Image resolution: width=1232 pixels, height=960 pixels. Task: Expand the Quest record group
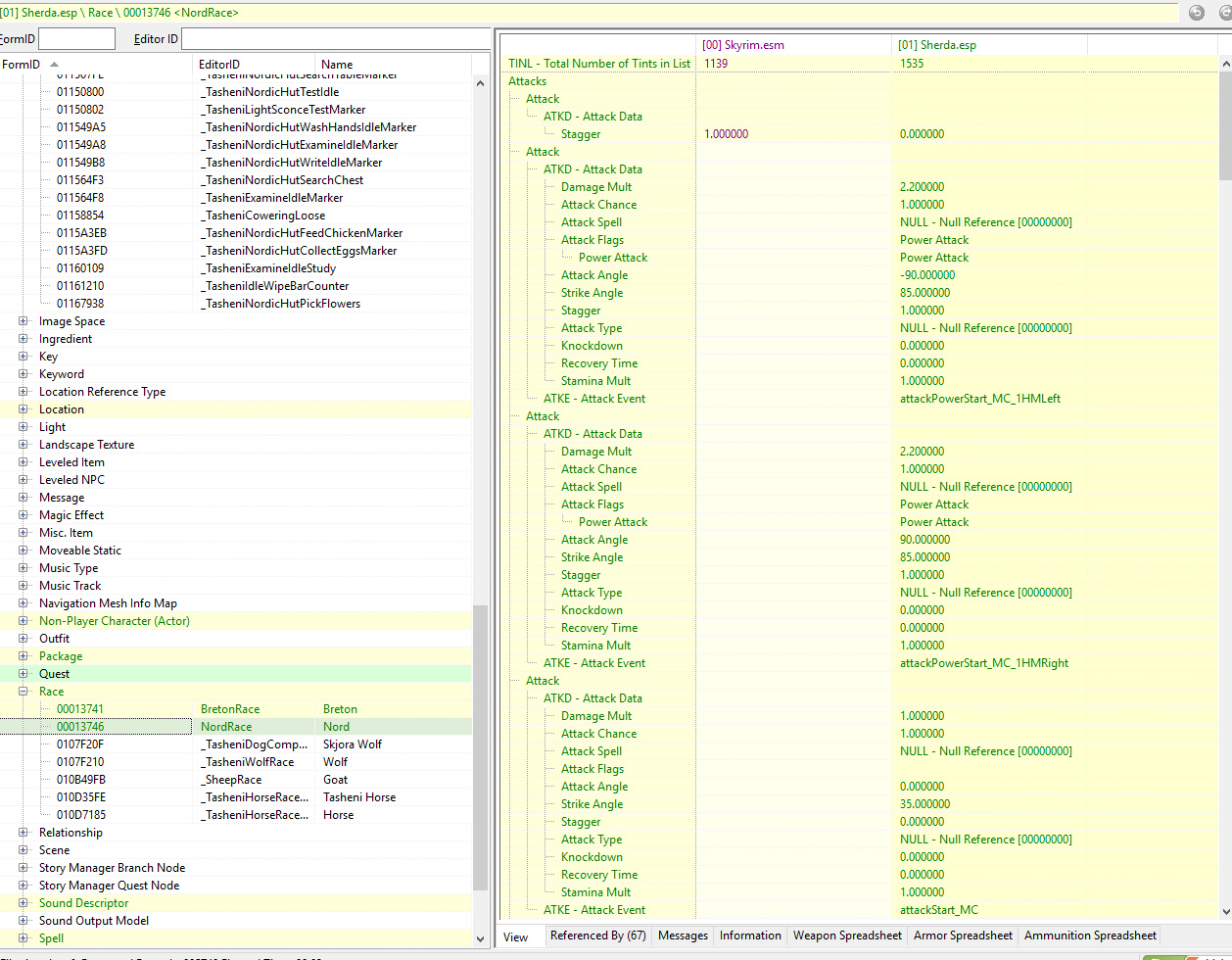click(24, 674)
